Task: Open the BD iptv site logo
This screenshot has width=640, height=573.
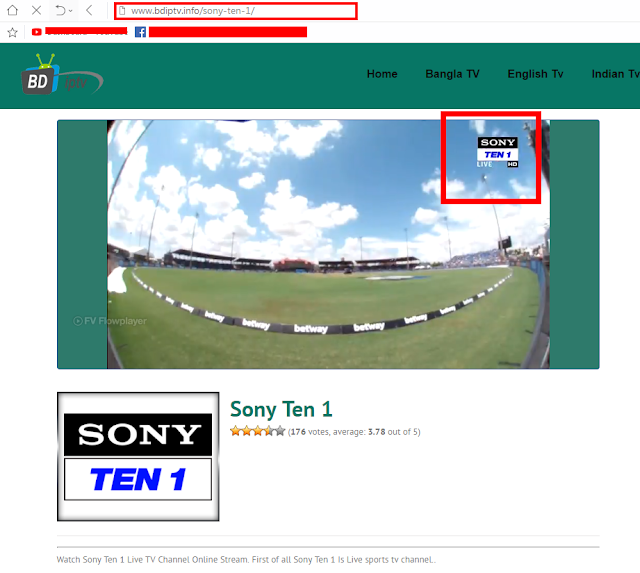Action: [x=62, y=74]
